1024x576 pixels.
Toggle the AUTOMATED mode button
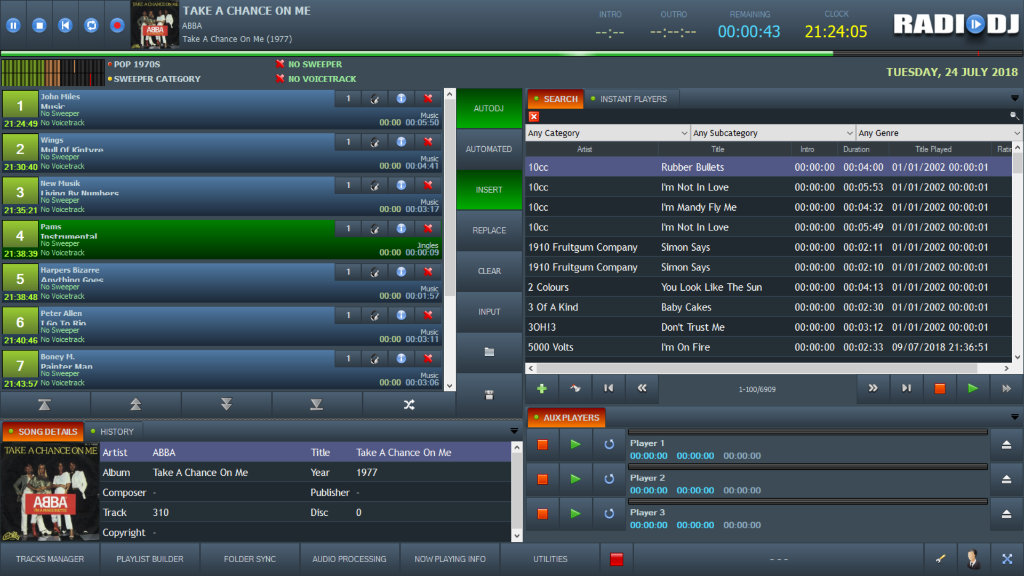click(489, 149)
